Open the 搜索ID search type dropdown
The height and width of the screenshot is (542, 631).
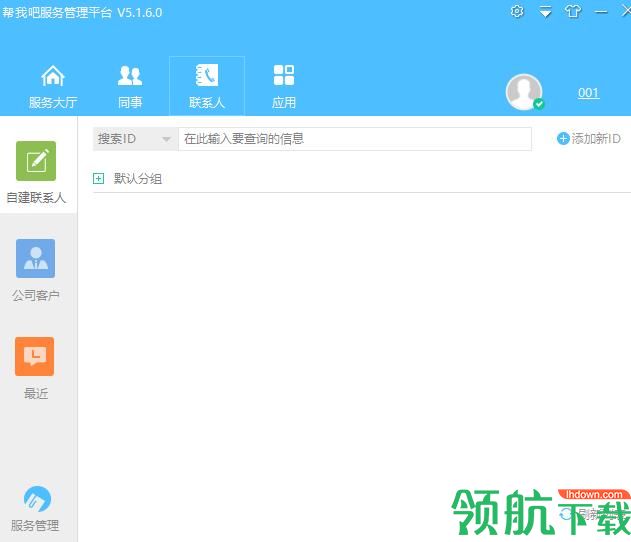pos(136,139)
